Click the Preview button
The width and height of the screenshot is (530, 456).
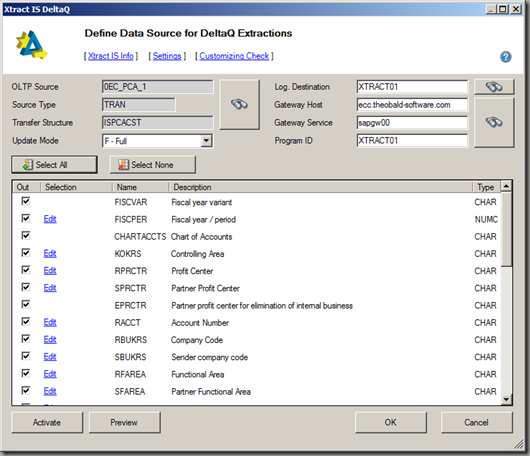point(124,423)
